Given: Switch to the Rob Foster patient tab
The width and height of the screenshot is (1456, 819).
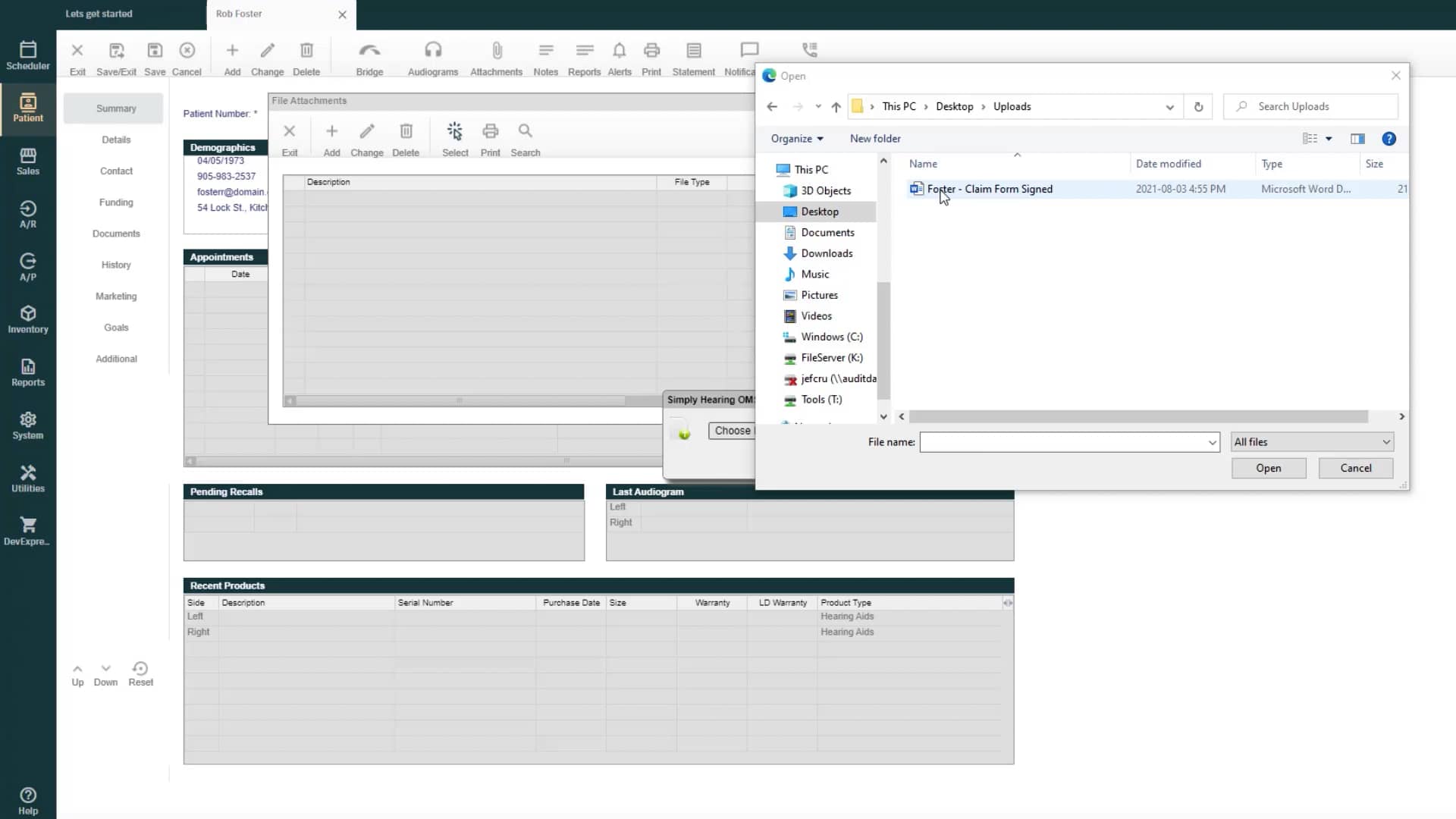Looking at the screenshot, I should click(x=258, y=14).
